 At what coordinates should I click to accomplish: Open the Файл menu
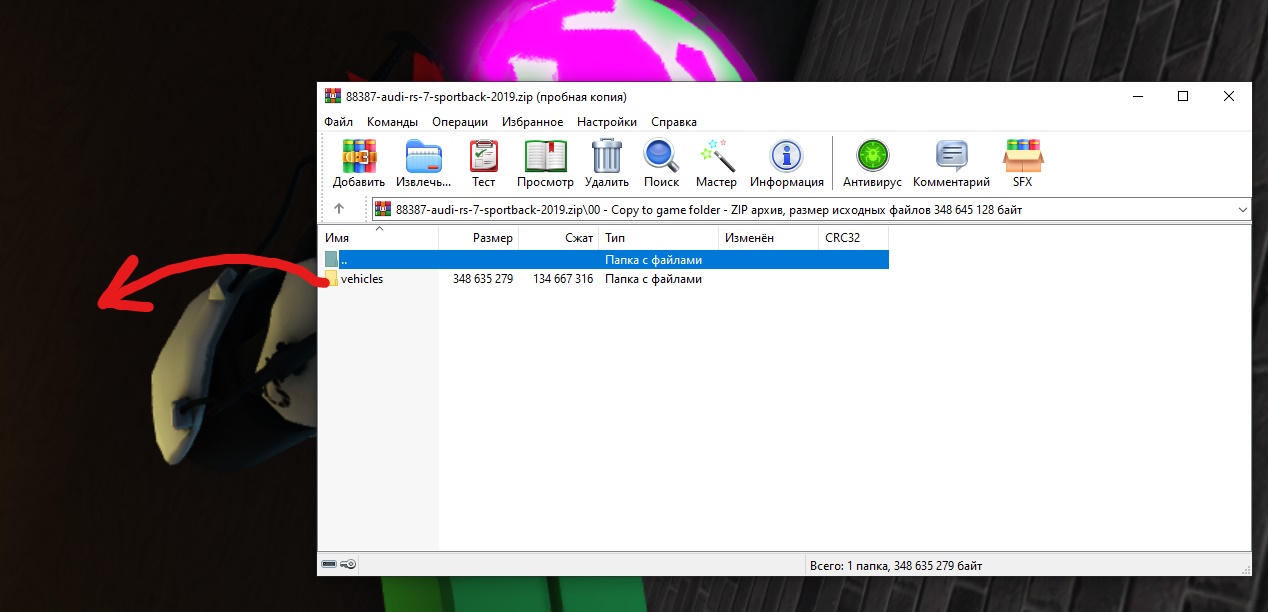click(x=339, y=122)
